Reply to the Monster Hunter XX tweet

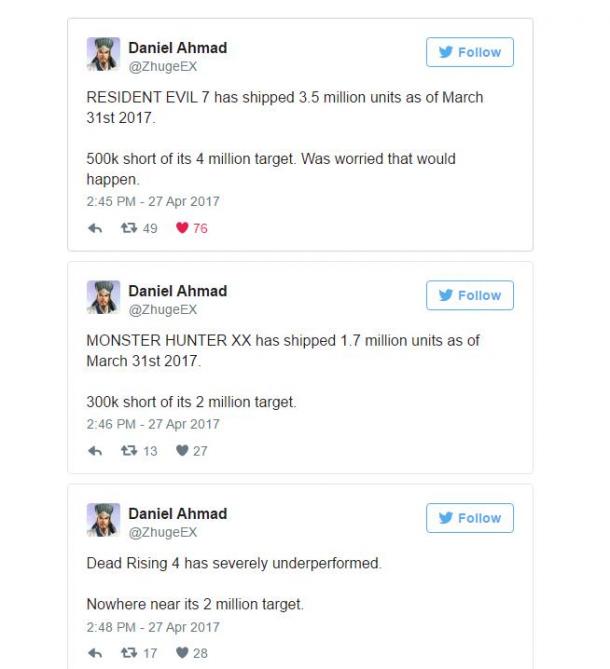95,451
